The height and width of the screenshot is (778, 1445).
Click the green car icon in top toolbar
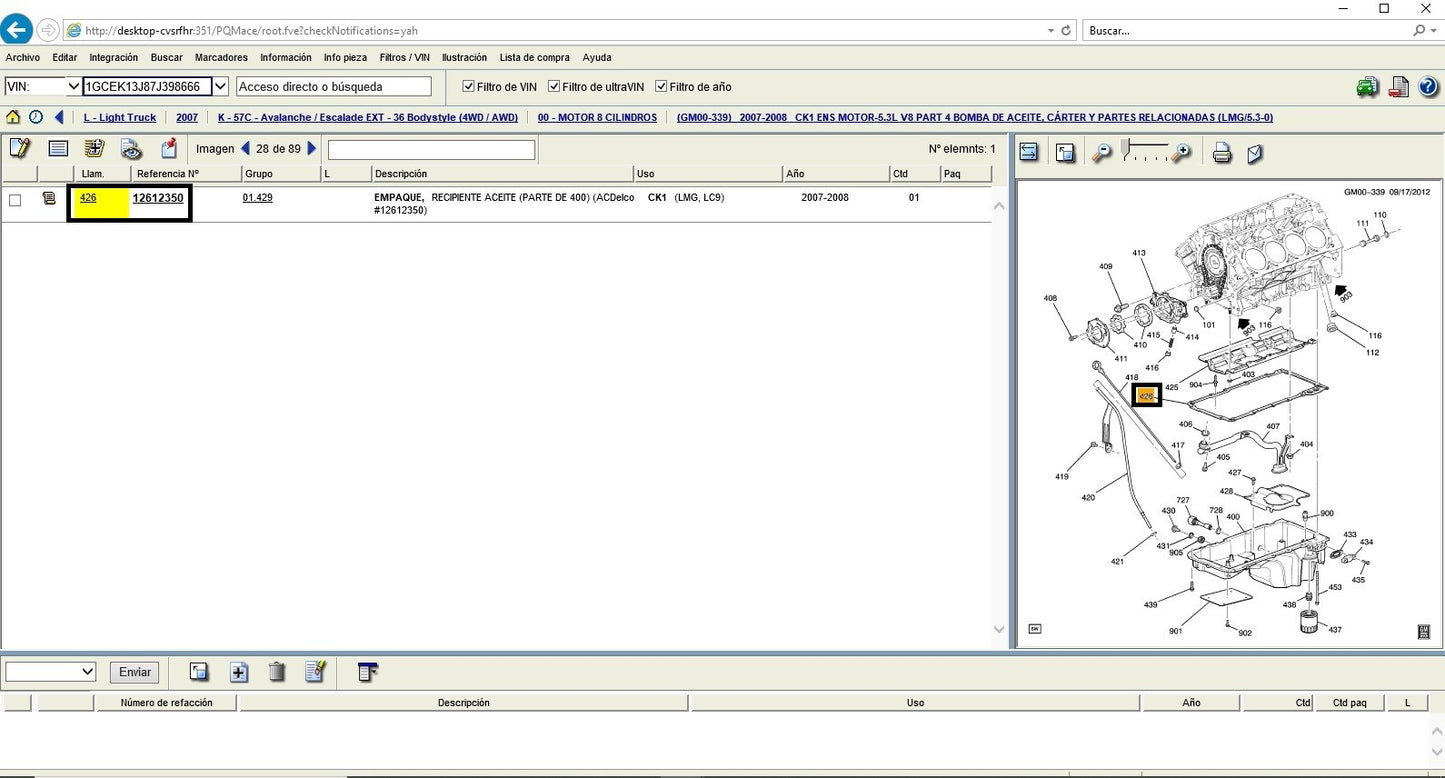pyautogui.click(x=1367, y=87)
